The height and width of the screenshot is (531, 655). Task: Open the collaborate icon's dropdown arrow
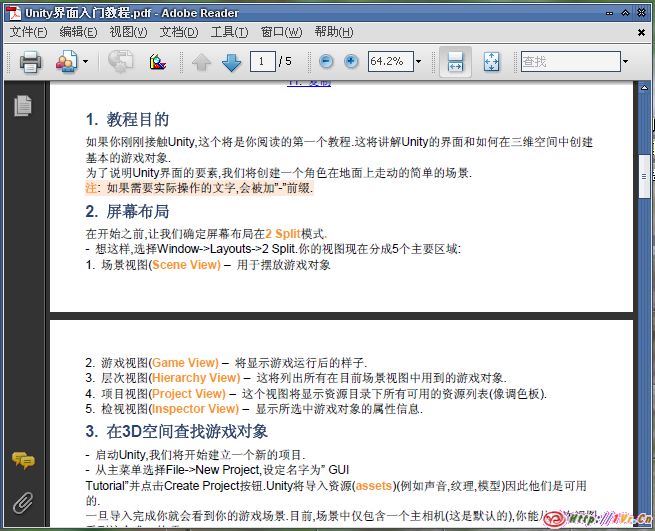[x=86, y=62]
